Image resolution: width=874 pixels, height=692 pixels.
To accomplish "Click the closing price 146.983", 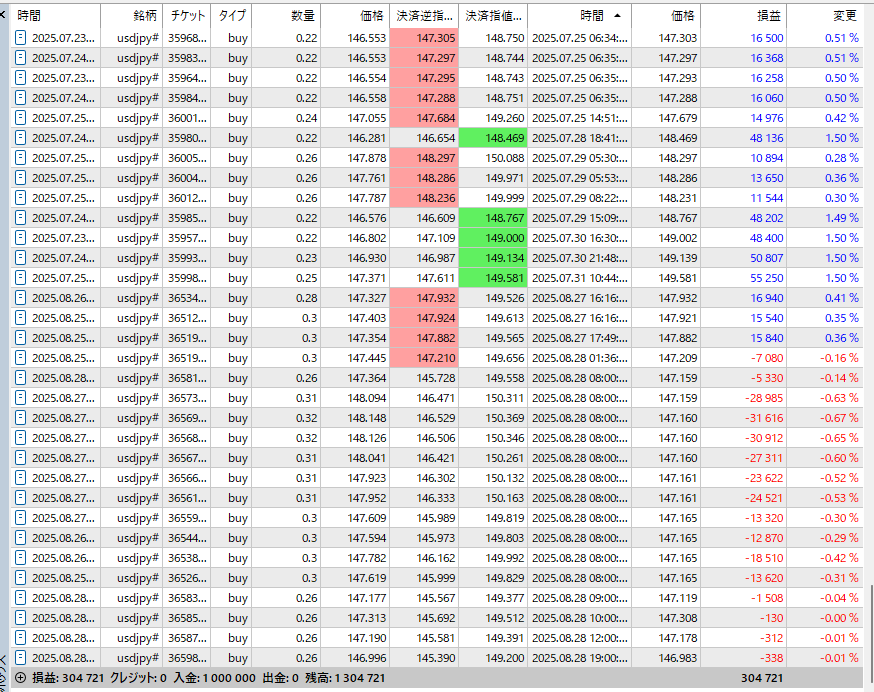I will pyautogui.click(x=677, y=658).
